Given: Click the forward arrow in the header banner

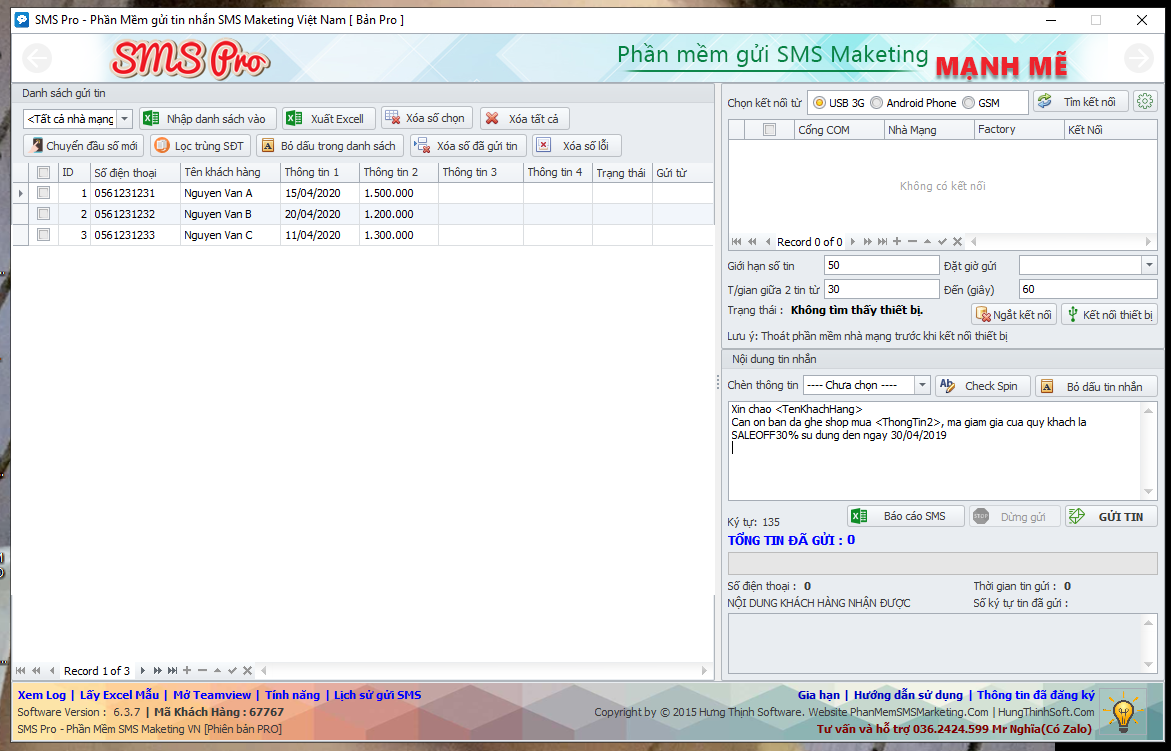Looking at the screenshot, I should pyautogui.click(x=1139, y=58).
